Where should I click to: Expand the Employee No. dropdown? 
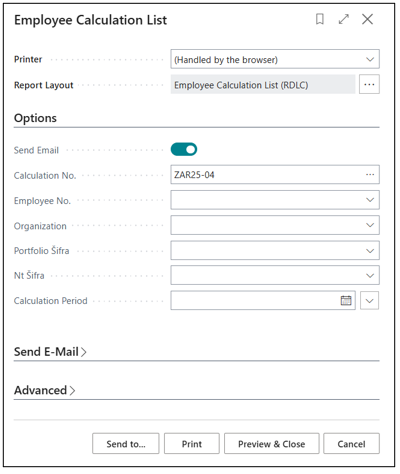click(275, 200)
